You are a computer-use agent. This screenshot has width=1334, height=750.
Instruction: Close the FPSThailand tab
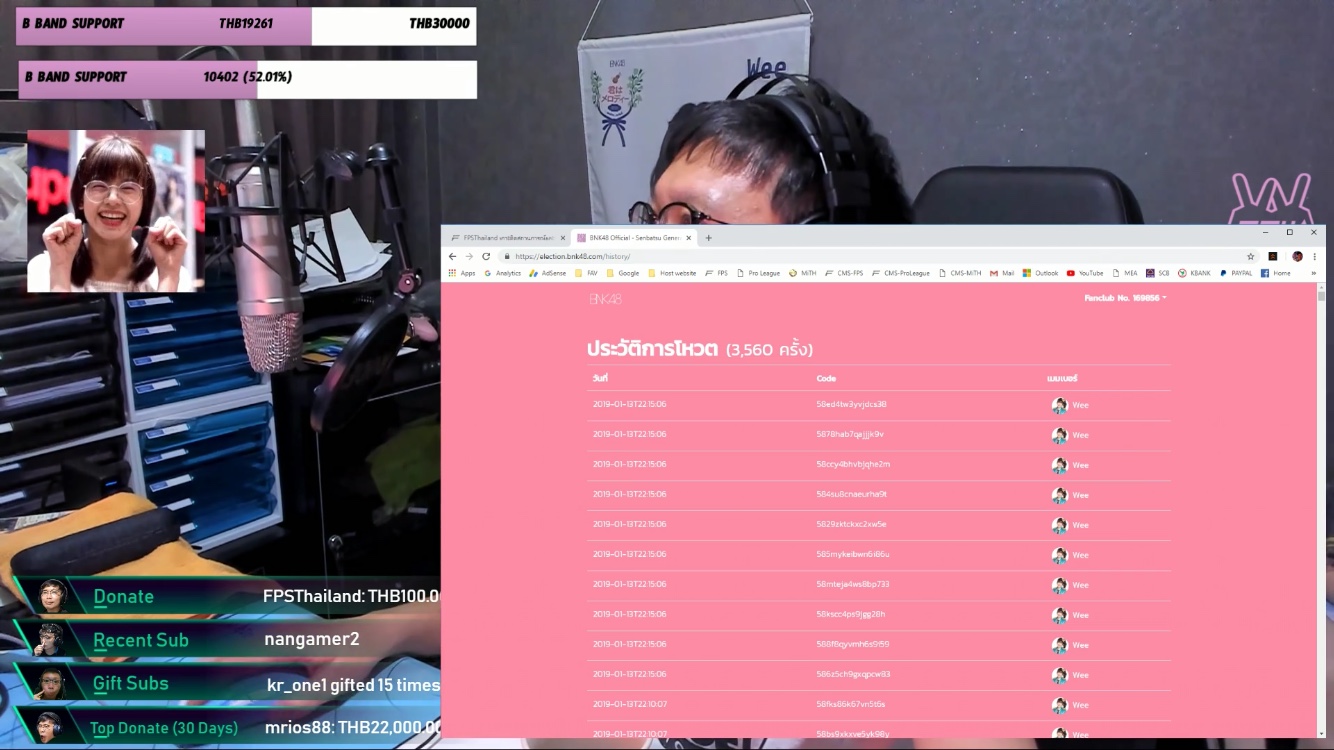click(563, 238)
